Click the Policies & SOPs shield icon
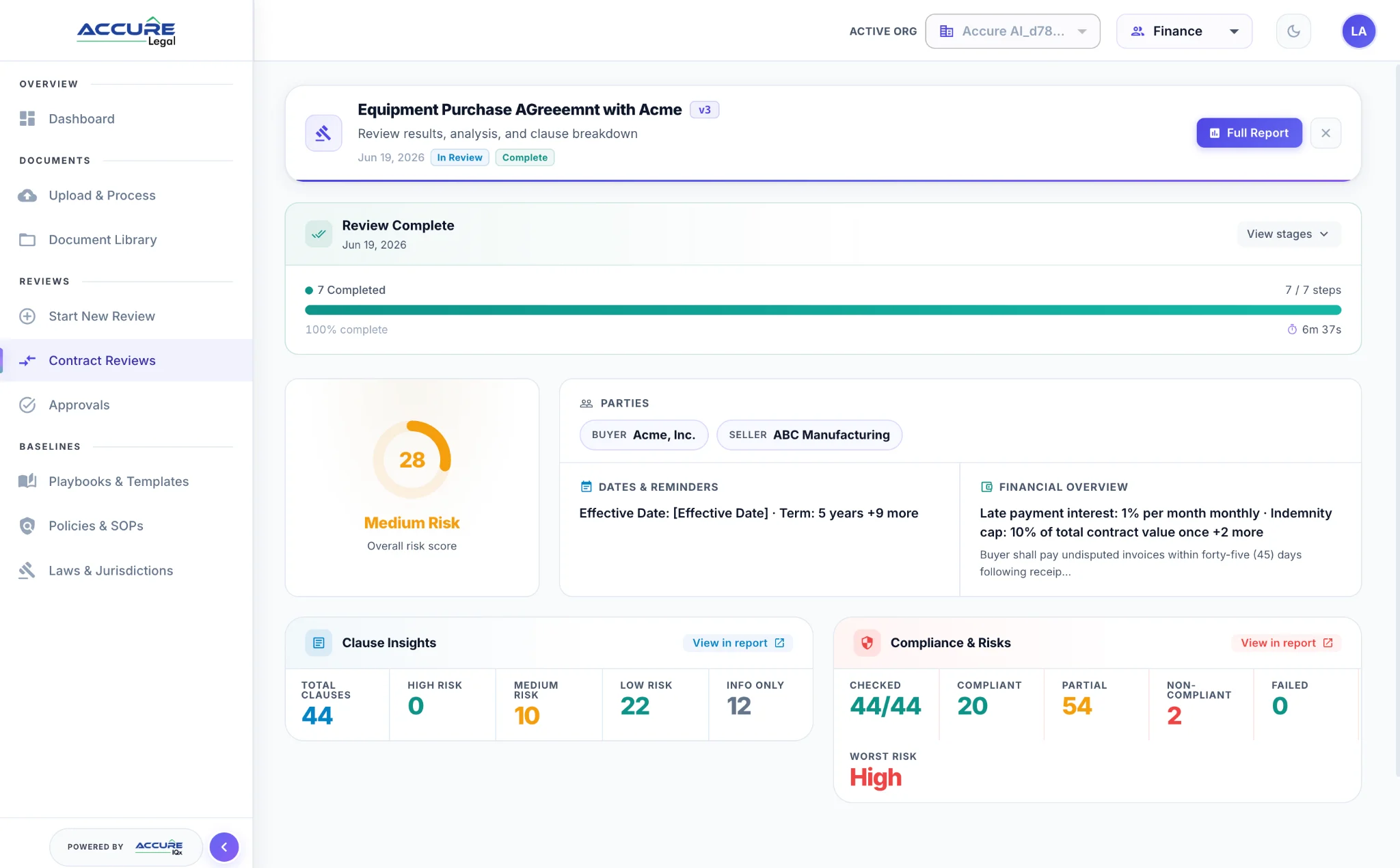The height and width of the screenshot is (868, 1400). pyautogui.click(x=27, y=526)
